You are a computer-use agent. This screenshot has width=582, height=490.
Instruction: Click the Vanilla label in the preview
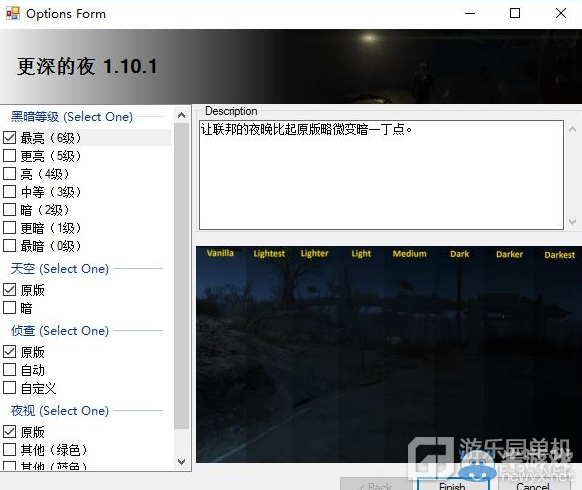pos(220,253)
